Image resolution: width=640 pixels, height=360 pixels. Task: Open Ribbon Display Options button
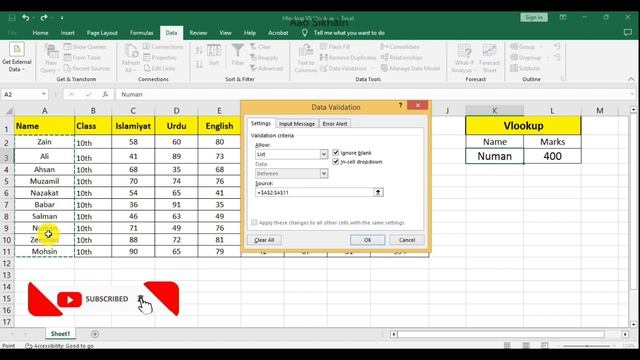(x=563, y=18)
